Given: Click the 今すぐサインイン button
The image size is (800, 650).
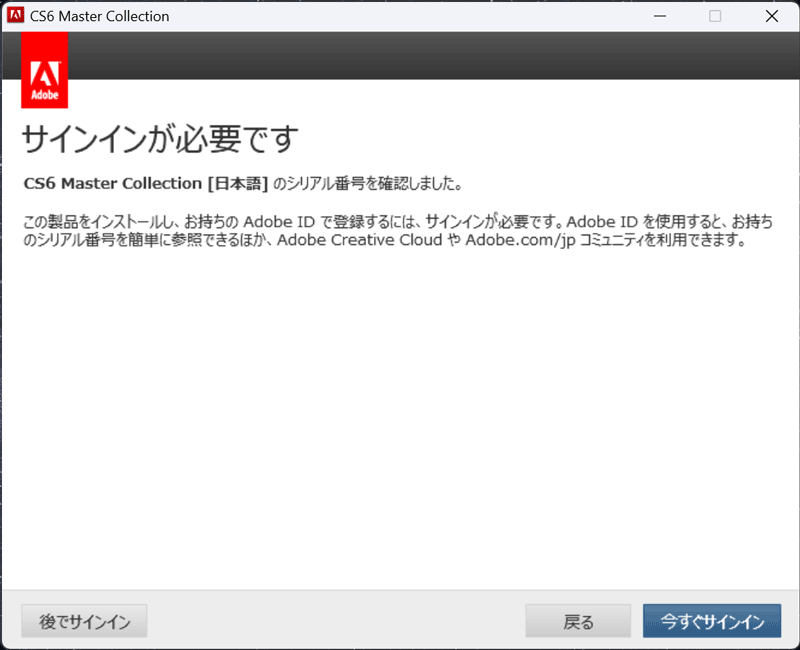Looking at the screenshot, I should 712,621.
